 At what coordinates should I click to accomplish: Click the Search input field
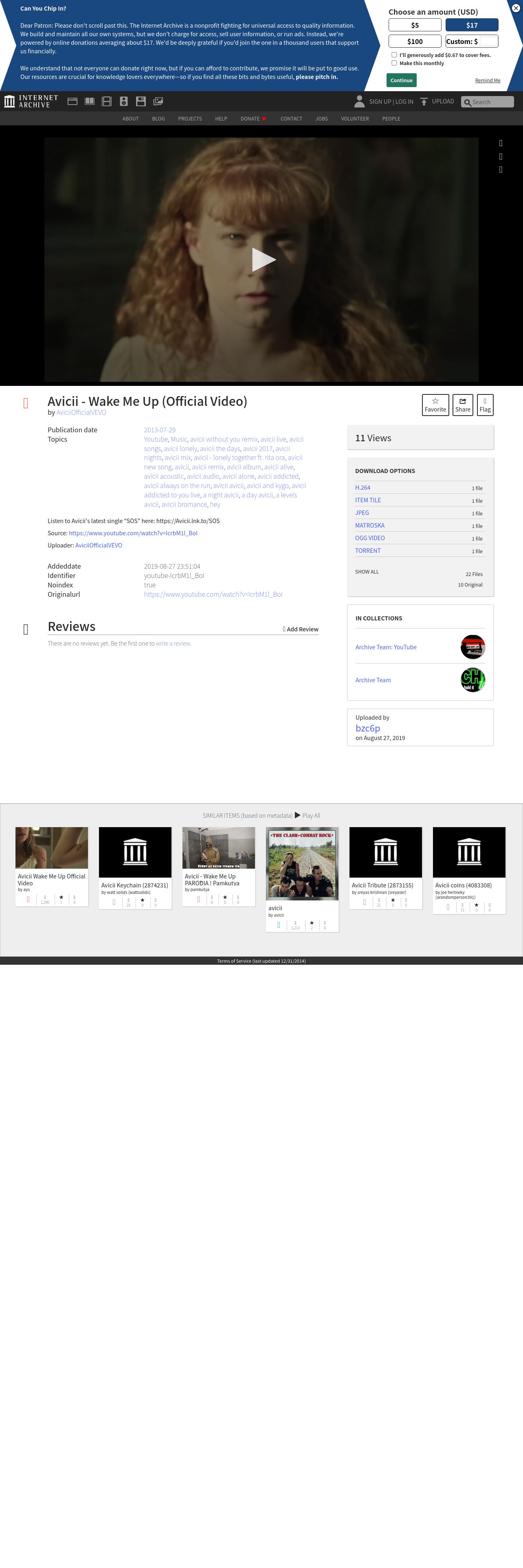click(487, 102)
